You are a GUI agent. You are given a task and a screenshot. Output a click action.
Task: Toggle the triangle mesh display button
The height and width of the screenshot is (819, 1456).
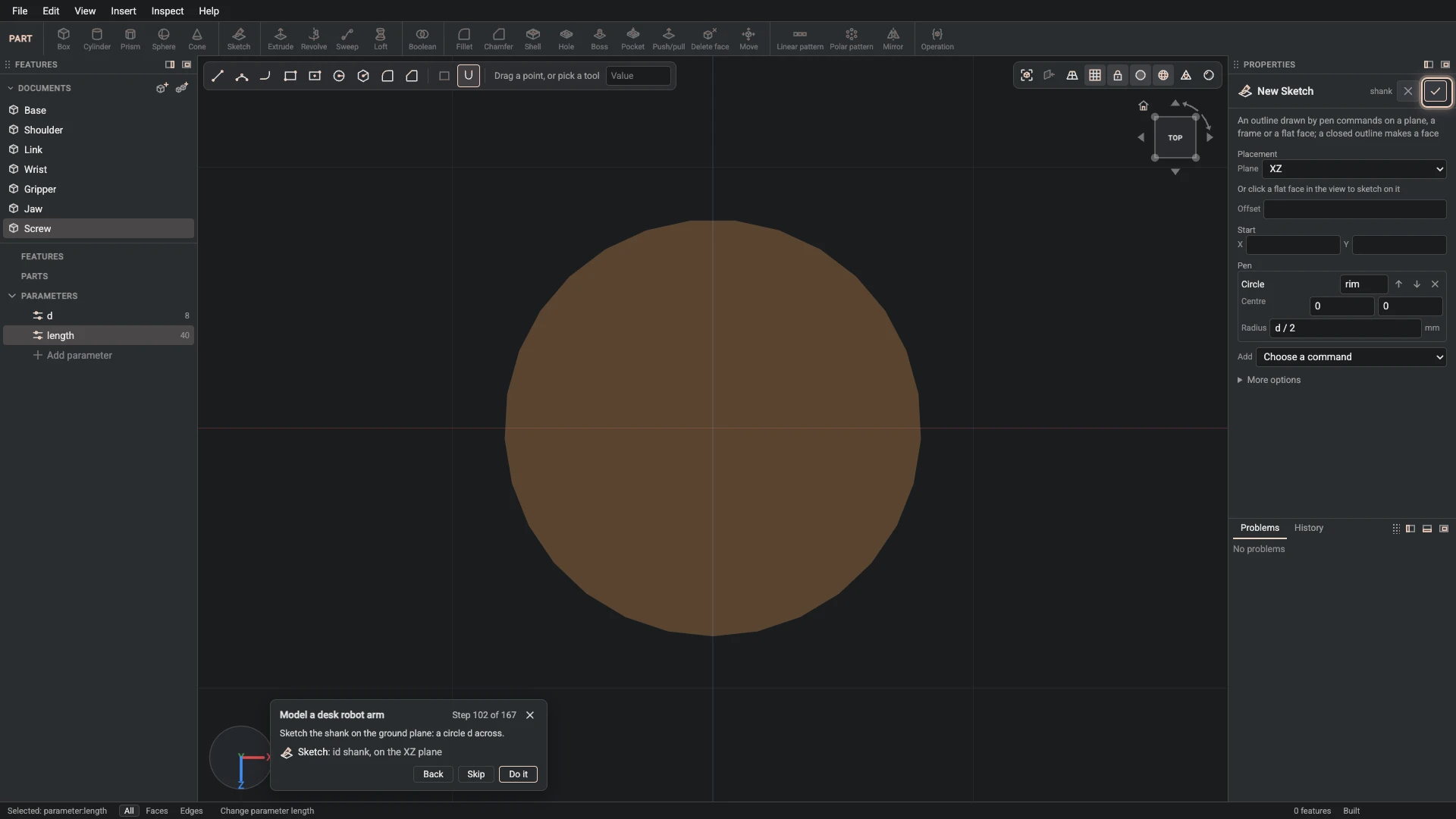1185,75
